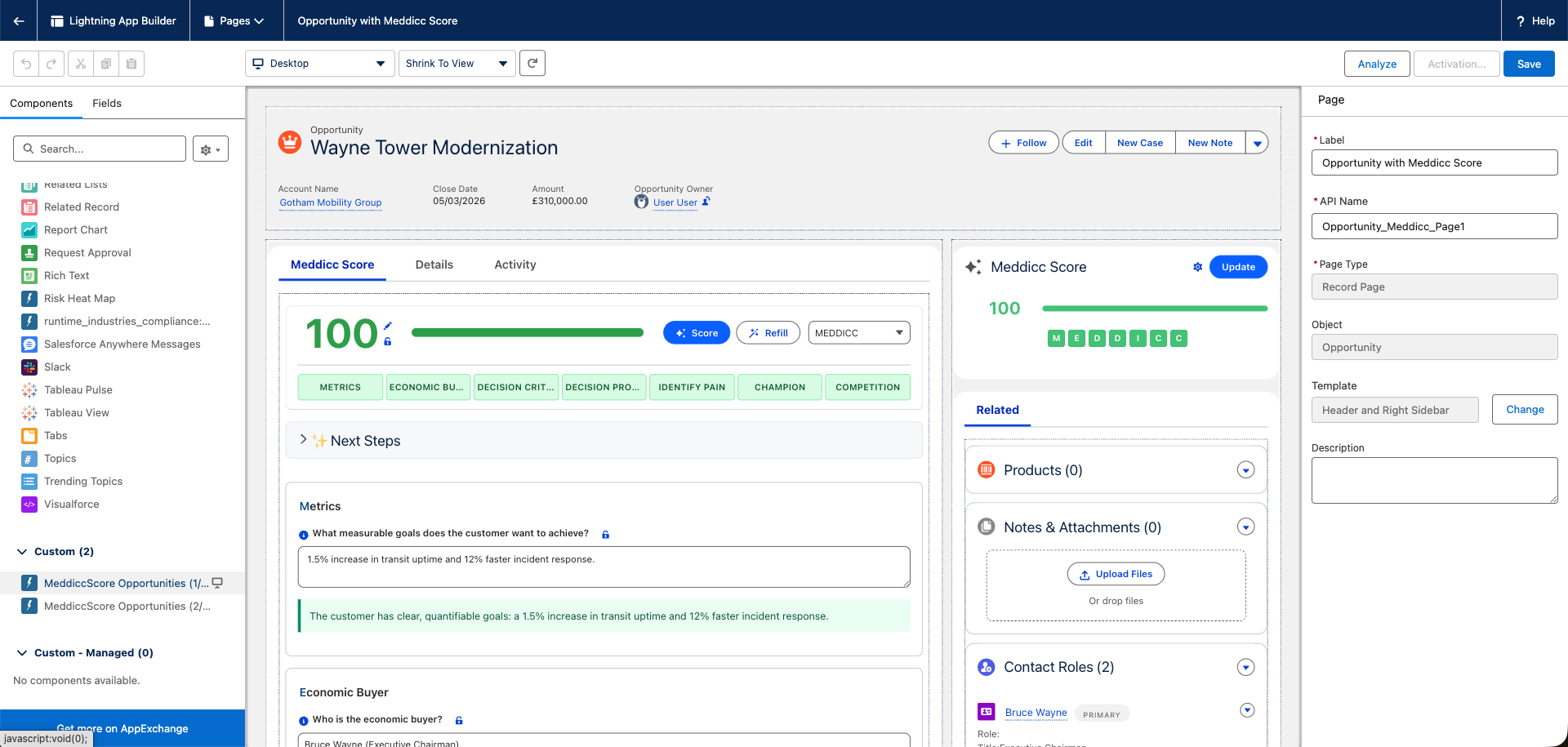Click the main green score progress bar

click(528, 332)
